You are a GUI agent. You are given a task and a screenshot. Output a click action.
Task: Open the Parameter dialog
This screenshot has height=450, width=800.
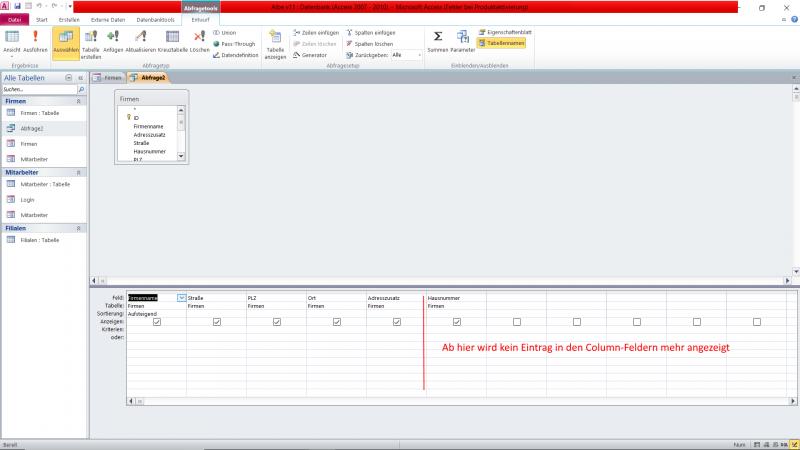click(x=463, y=42)
